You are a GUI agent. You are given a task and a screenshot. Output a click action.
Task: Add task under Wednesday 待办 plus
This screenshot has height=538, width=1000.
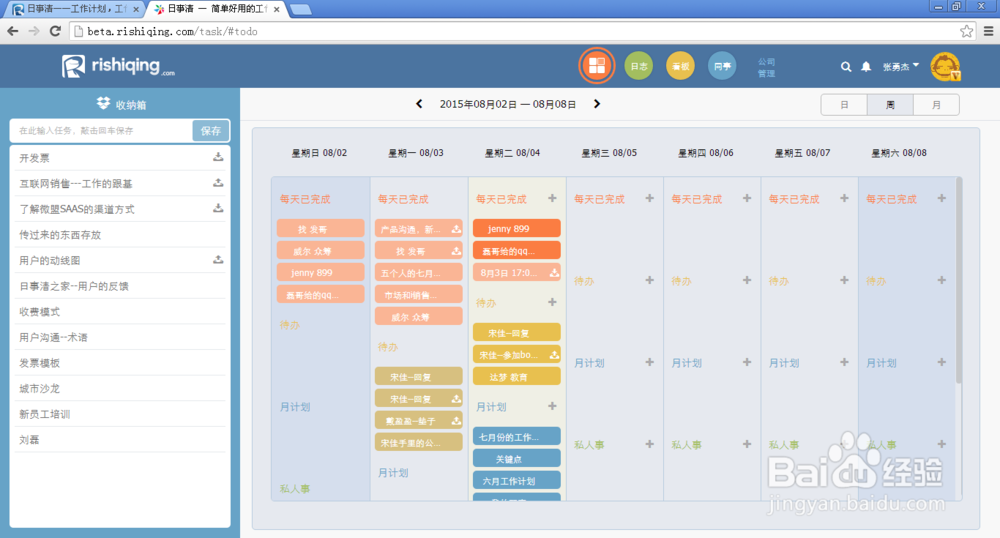(649, 280)
